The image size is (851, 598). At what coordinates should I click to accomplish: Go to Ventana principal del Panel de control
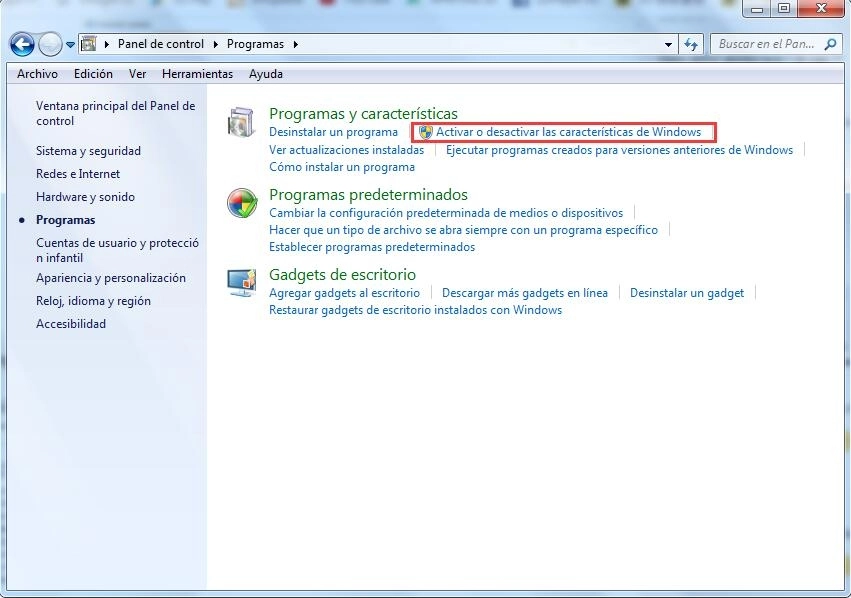(116, 113)
